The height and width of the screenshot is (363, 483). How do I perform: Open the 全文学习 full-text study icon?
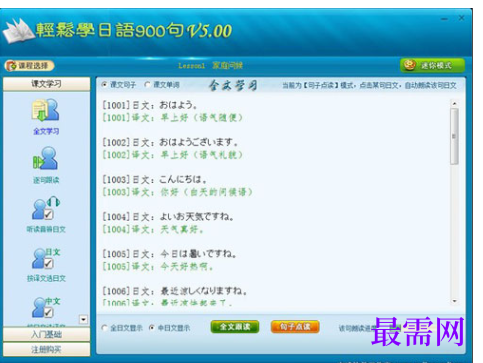(46, 111)
